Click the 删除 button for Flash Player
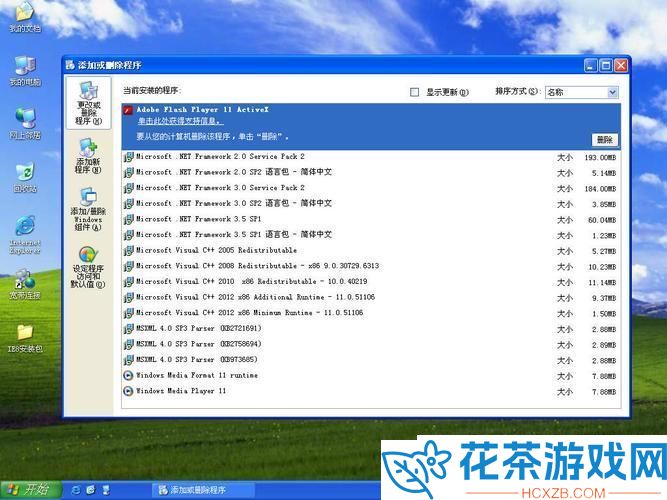Image resolution: width=667 pixels, height=500 pixels. [604, 140]
